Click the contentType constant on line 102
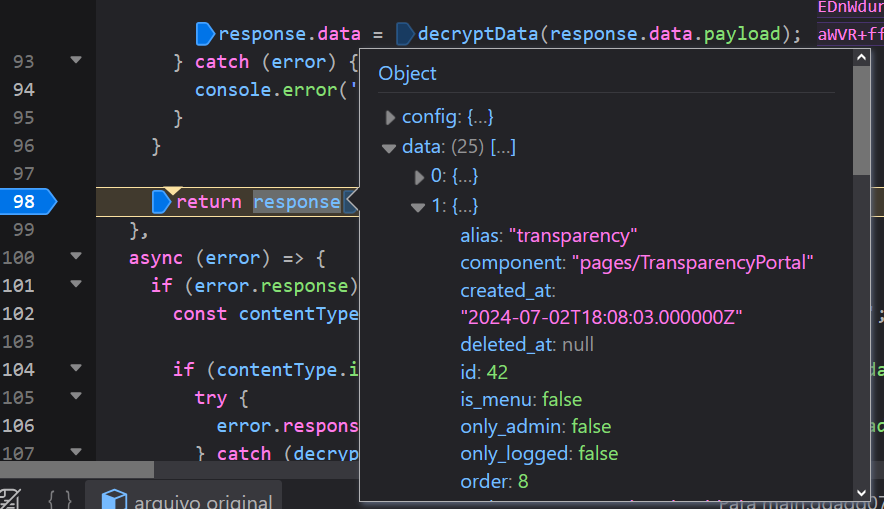The height and width of the screenshot is (509, 884). 298,314
